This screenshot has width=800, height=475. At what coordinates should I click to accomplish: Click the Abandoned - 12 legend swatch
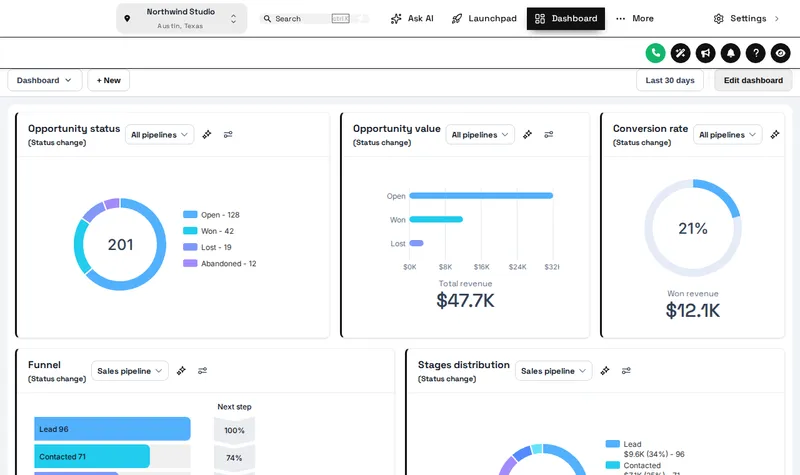[190, 263]
